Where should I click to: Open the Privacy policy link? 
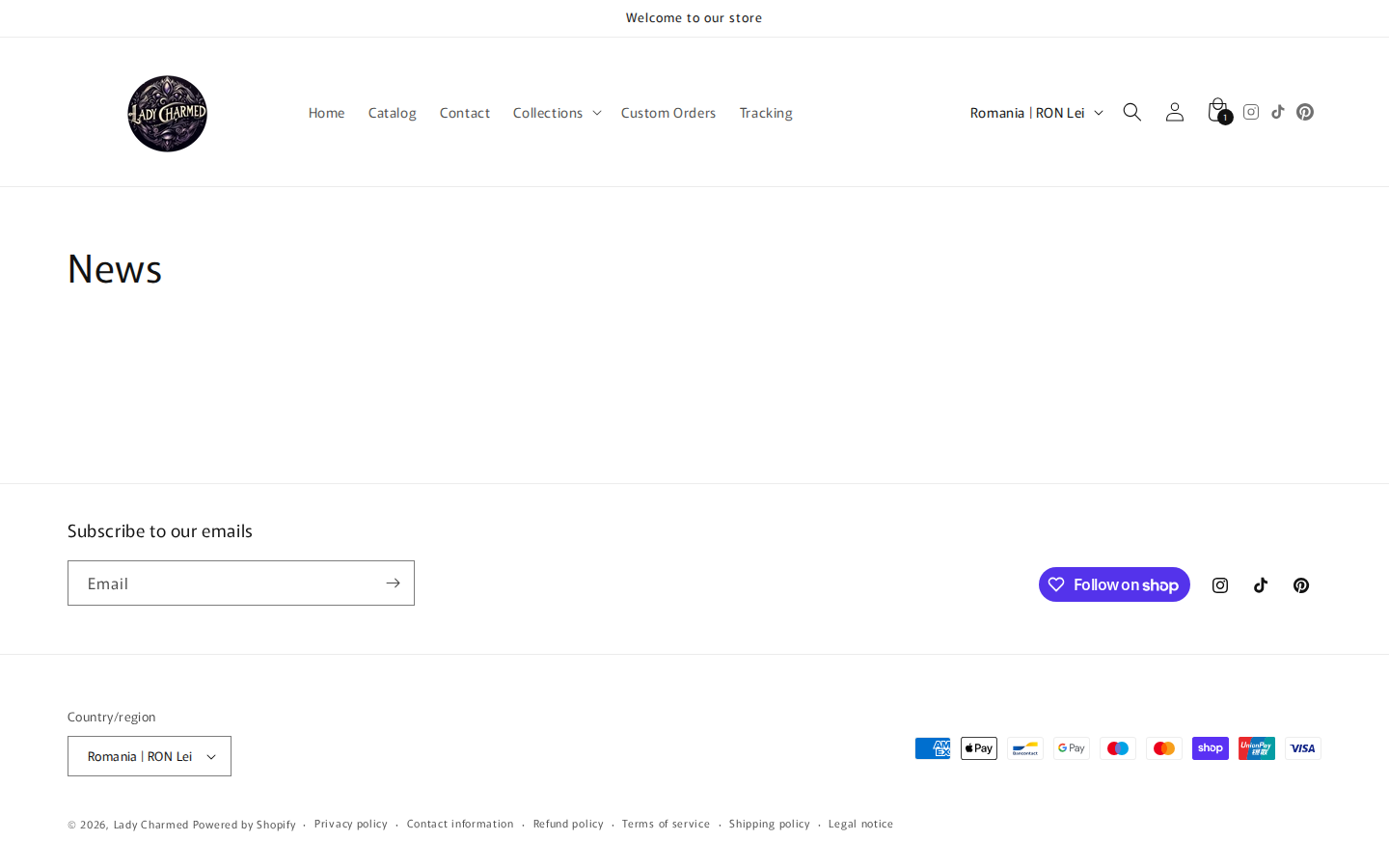[x=351, y=824]
